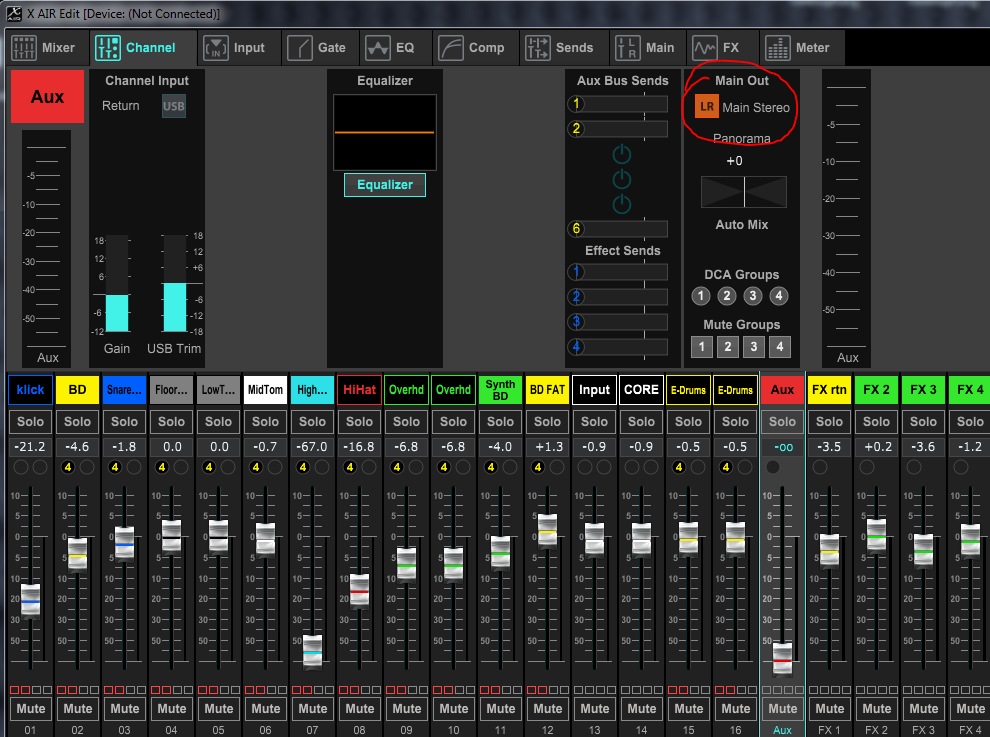Select the Input channel label
Viewport: 990px width, 737px height.
pos(594,390)
